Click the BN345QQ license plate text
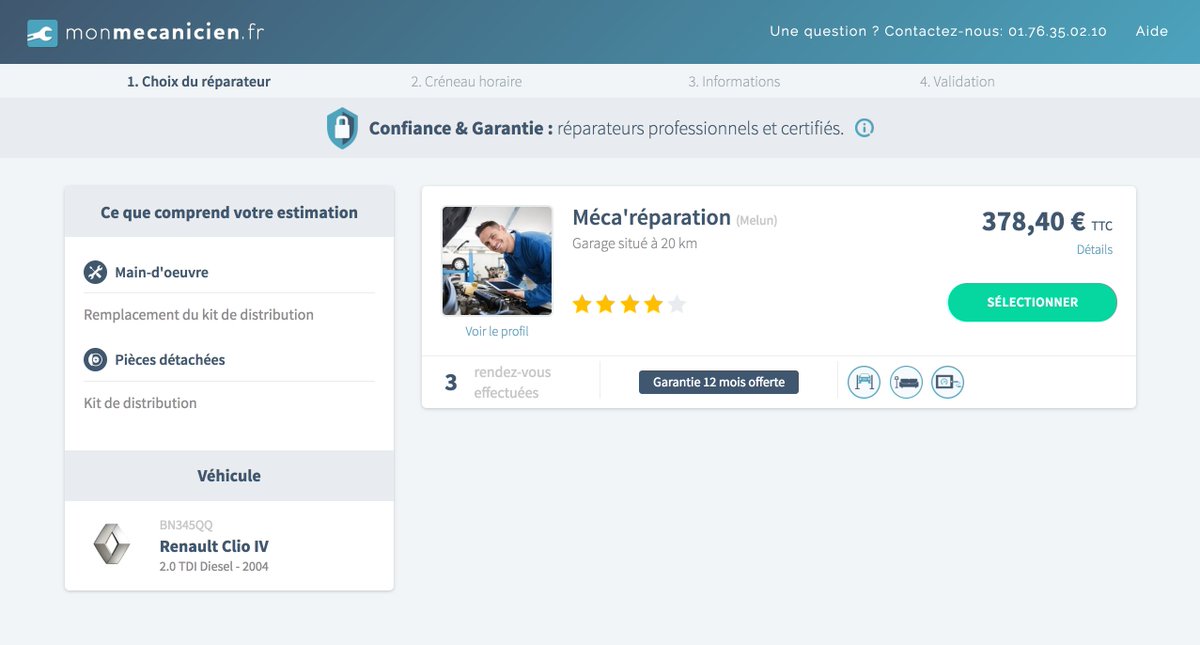Screen dimensions: 1200x645 (186, 525)
